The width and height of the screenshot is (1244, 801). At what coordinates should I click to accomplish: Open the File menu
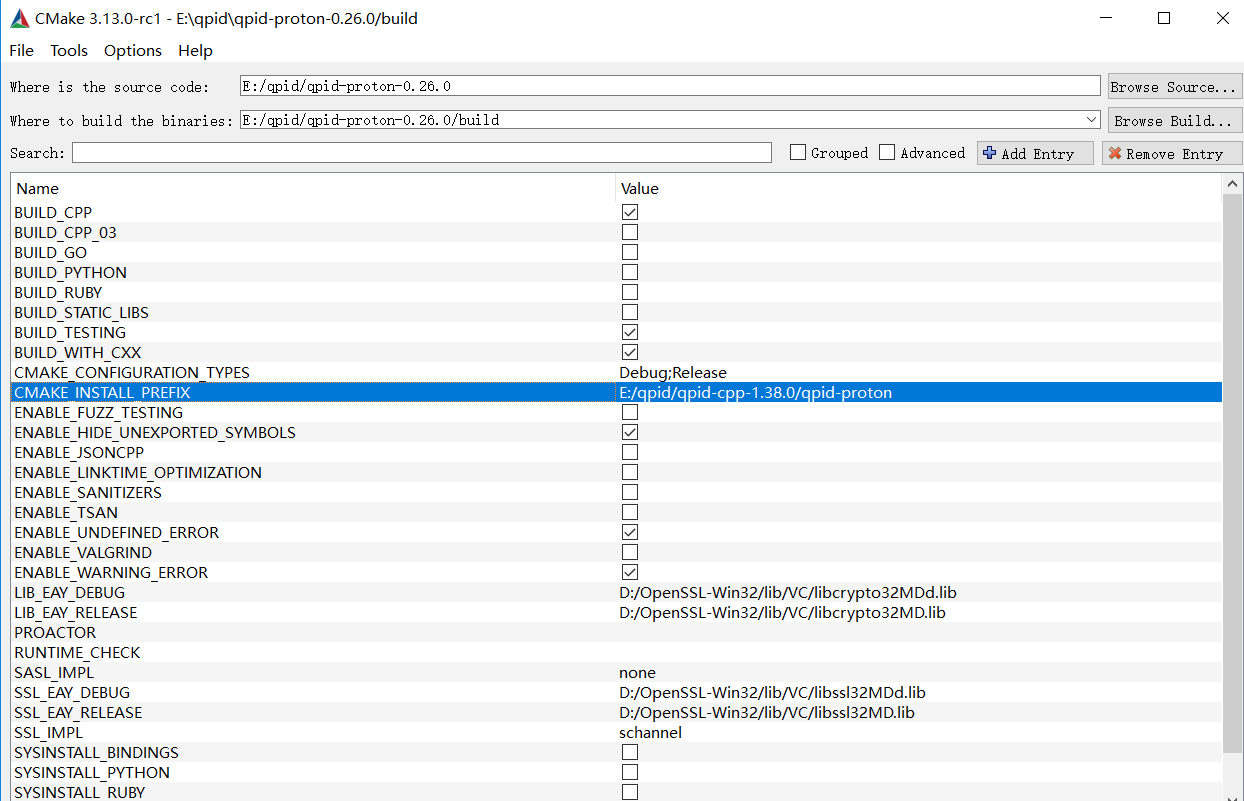(20, 50)
